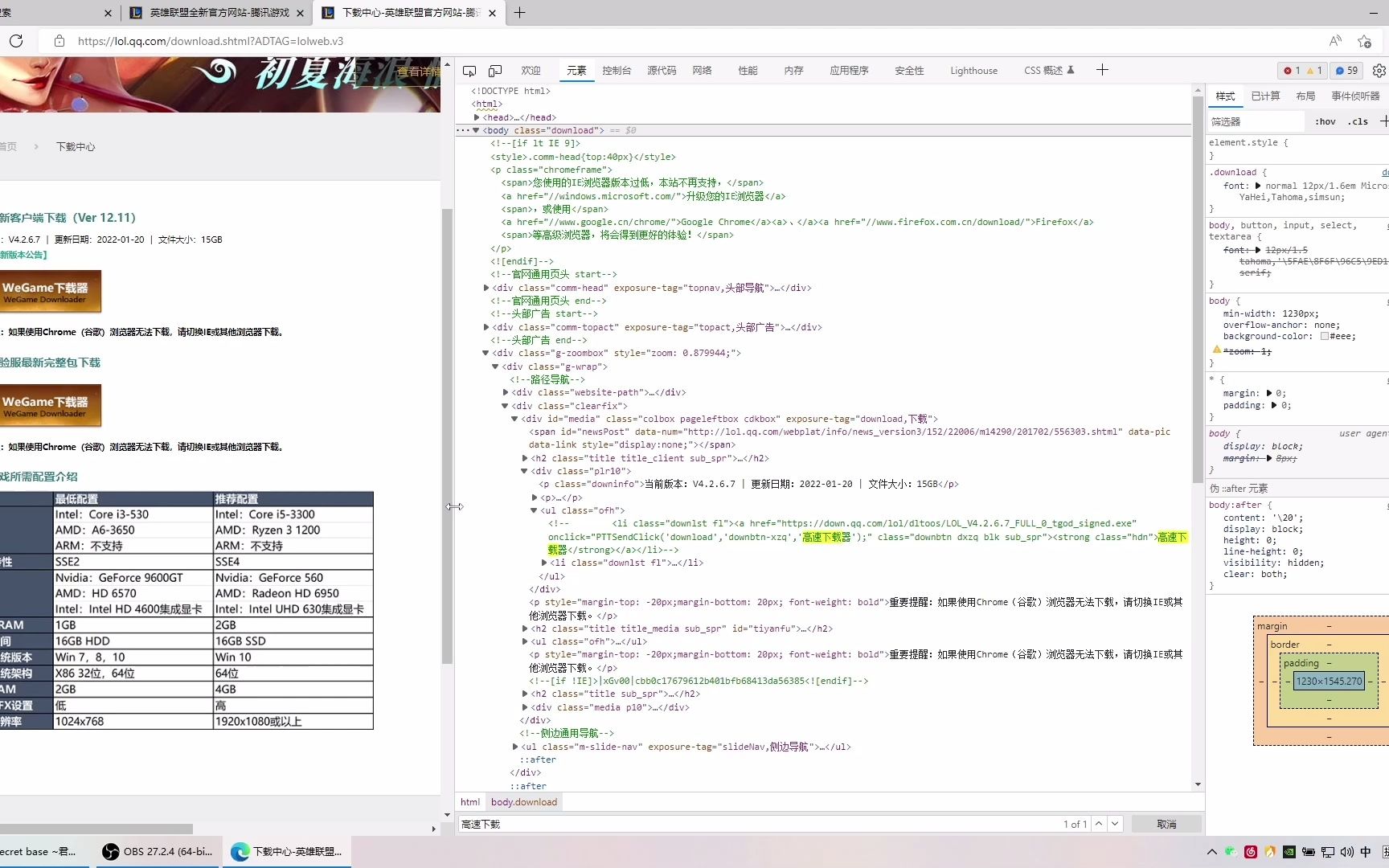Go to next search result arrow
The height and width of the screenshot is (868, 1389).
click(x=1115, y=824)
